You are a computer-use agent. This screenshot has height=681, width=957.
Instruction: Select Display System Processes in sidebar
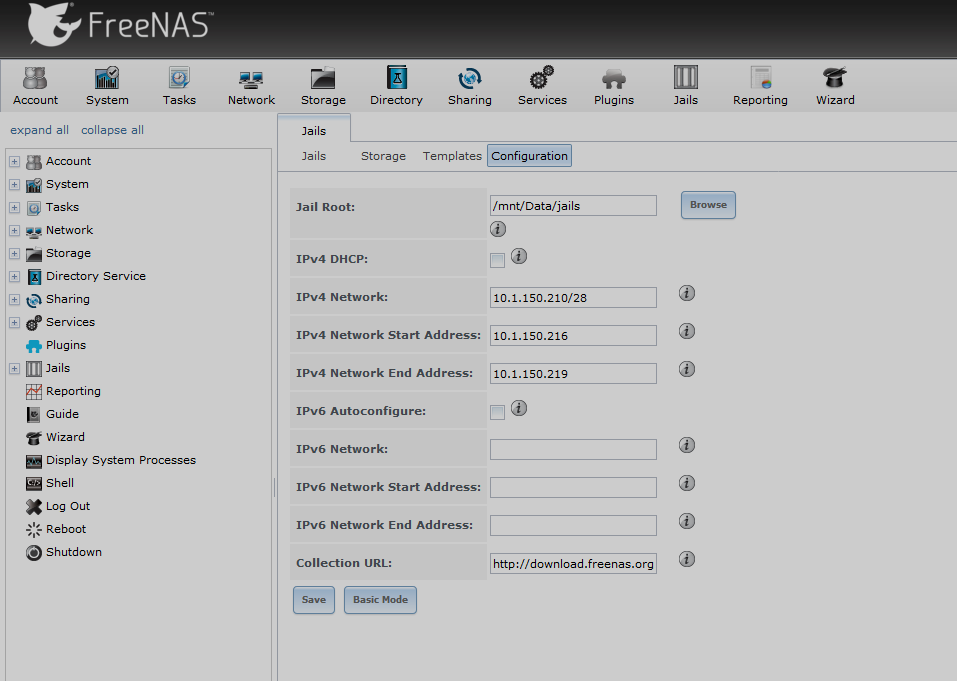(x=111, y=460)
